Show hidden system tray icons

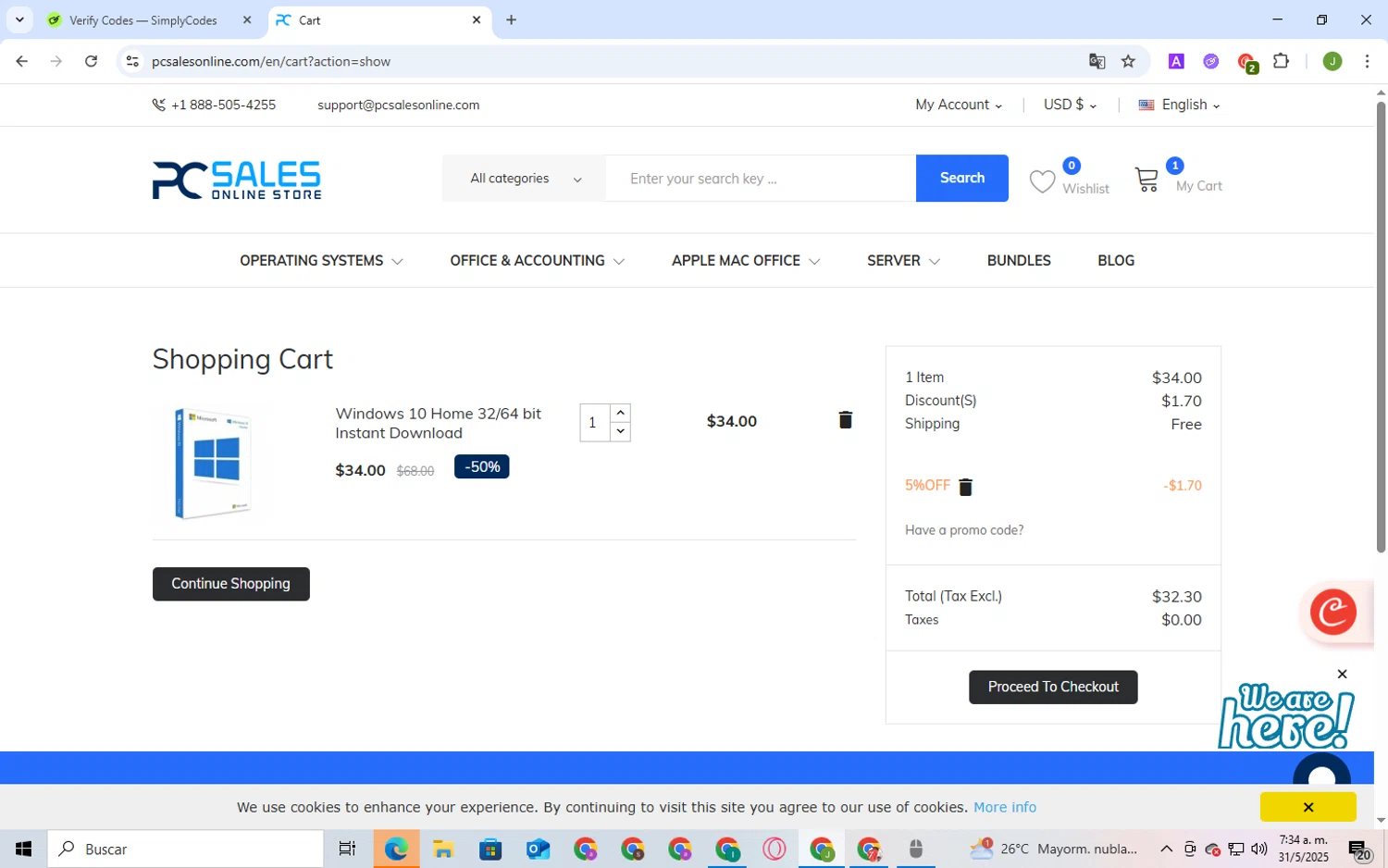point(1166,849)
